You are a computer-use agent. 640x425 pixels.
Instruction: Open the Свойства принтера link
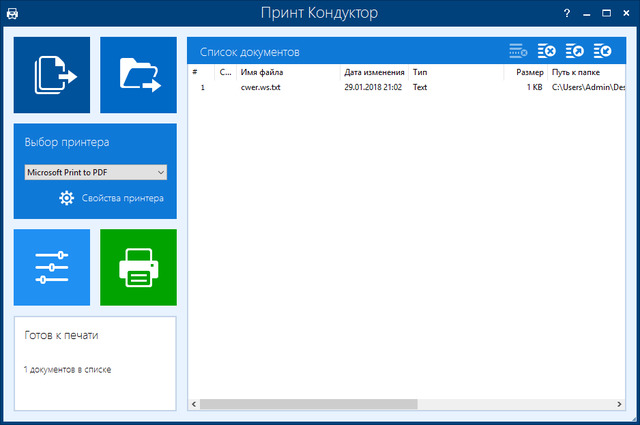(122, 198)
